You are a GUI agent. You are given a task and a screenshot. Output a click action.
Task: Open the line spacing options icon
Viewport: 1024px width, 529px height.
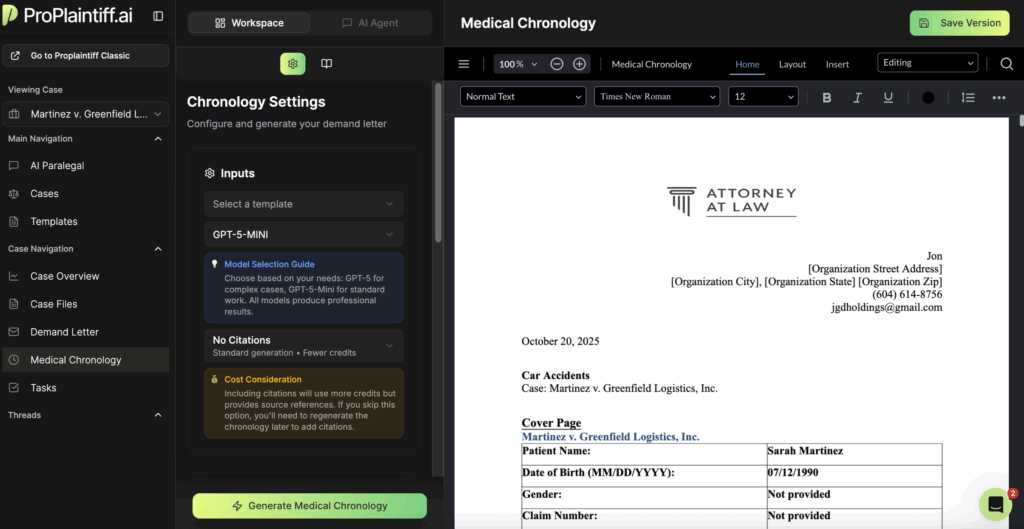(x=967, y=97)
